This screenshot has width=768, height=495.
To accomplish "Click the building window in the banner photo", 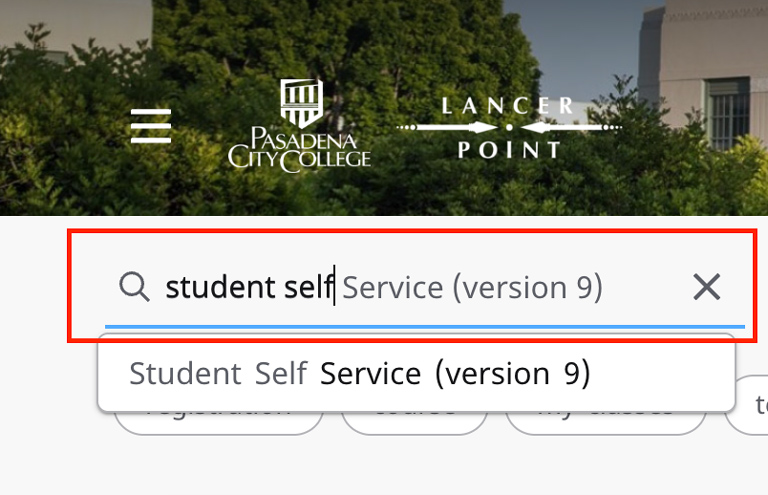I will [x=727, y=112].
